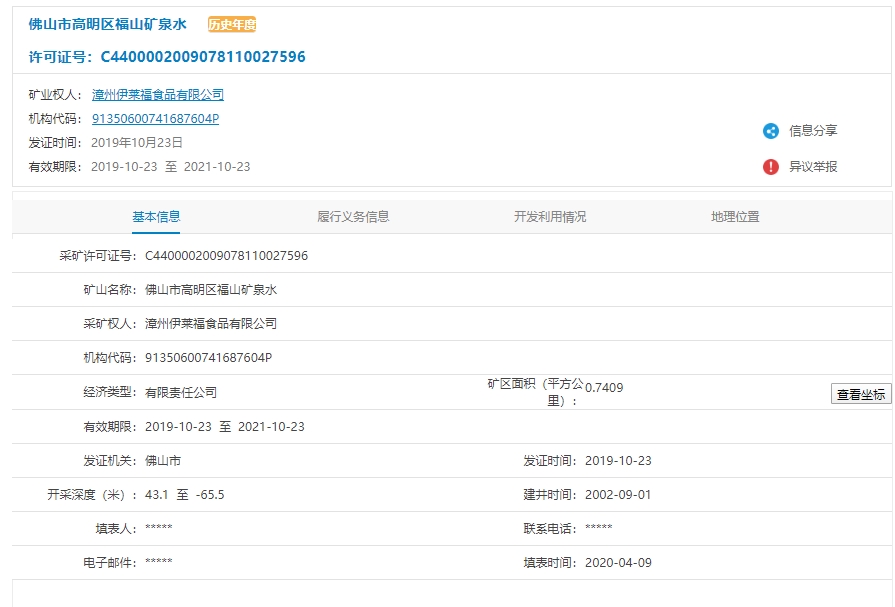Open the 信息分享 text link
Image resolution: width=895 pixels, height=607 pixels.
point(813,131)
